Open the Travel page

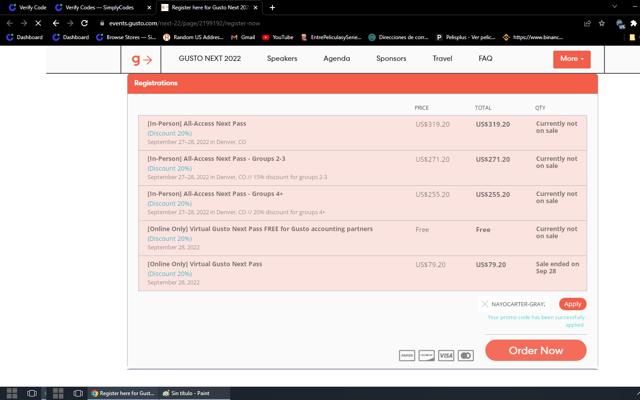pyautogui.click(x=442, y=58)
